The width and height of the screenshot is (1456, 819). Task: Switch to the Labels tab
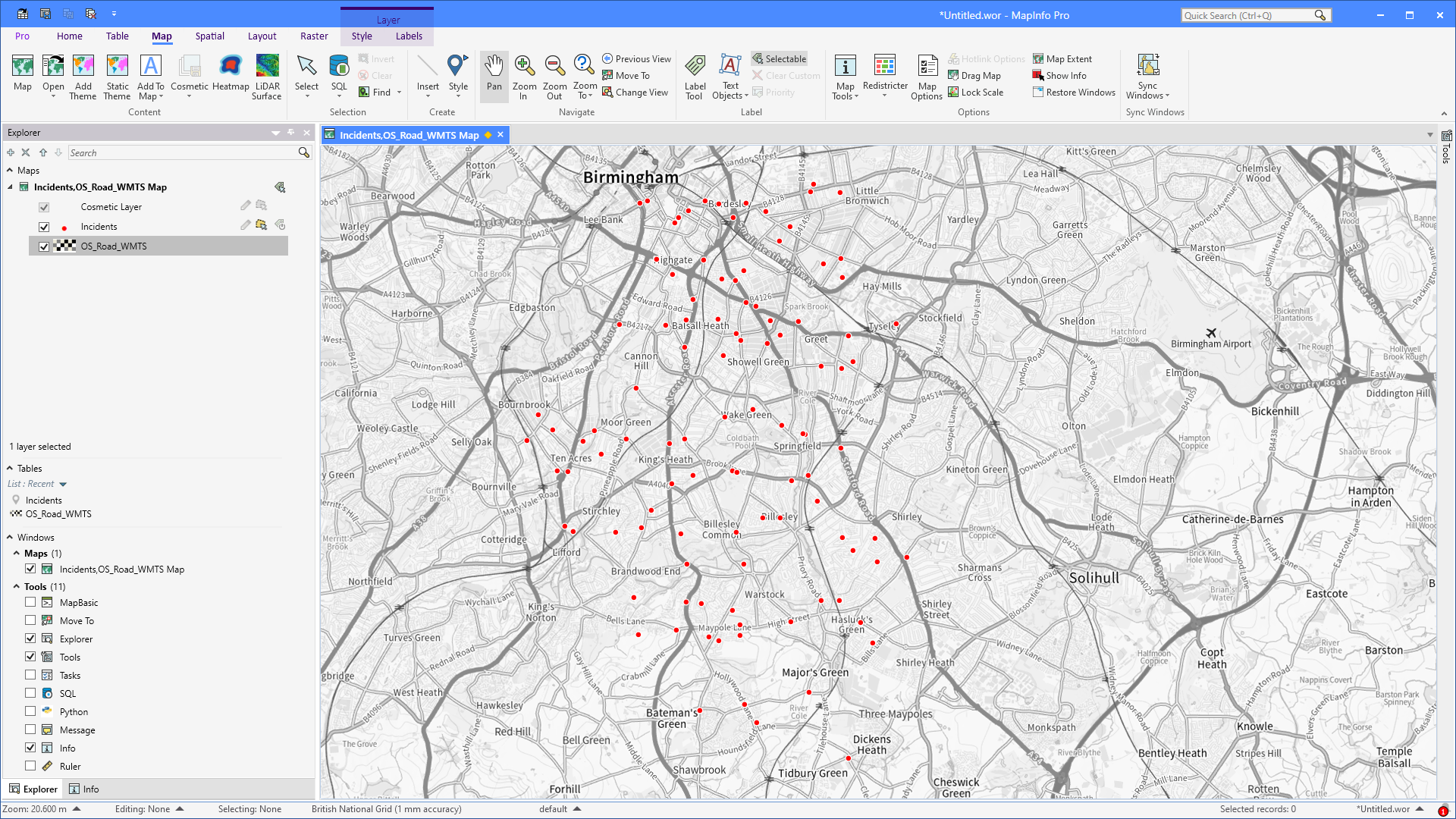409,36
